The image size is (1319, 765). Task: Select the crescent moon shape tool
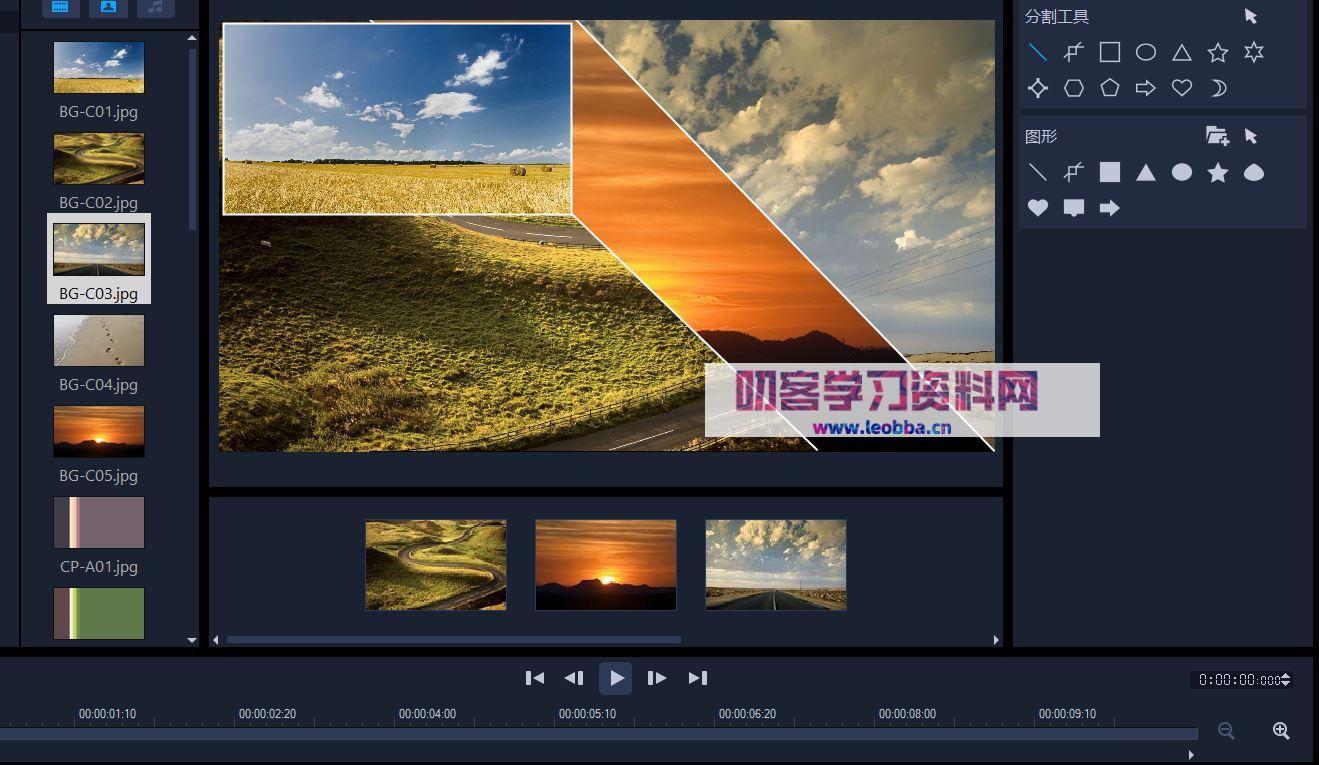pyautogui.click(x=1217, y=88)
